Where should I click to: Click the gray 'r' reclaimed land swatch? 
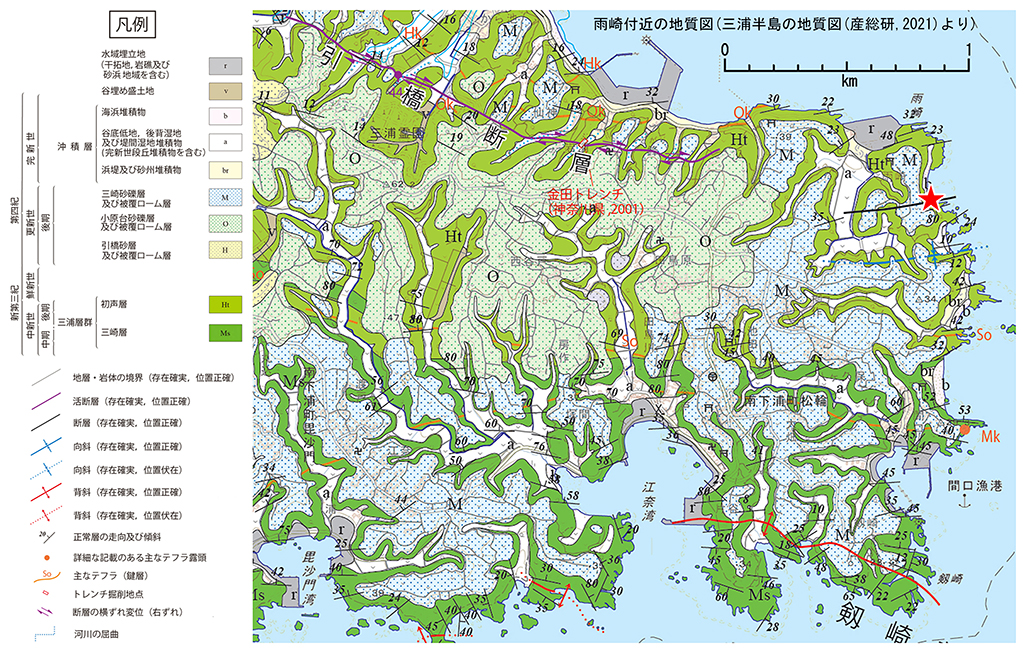coord(227,66)
